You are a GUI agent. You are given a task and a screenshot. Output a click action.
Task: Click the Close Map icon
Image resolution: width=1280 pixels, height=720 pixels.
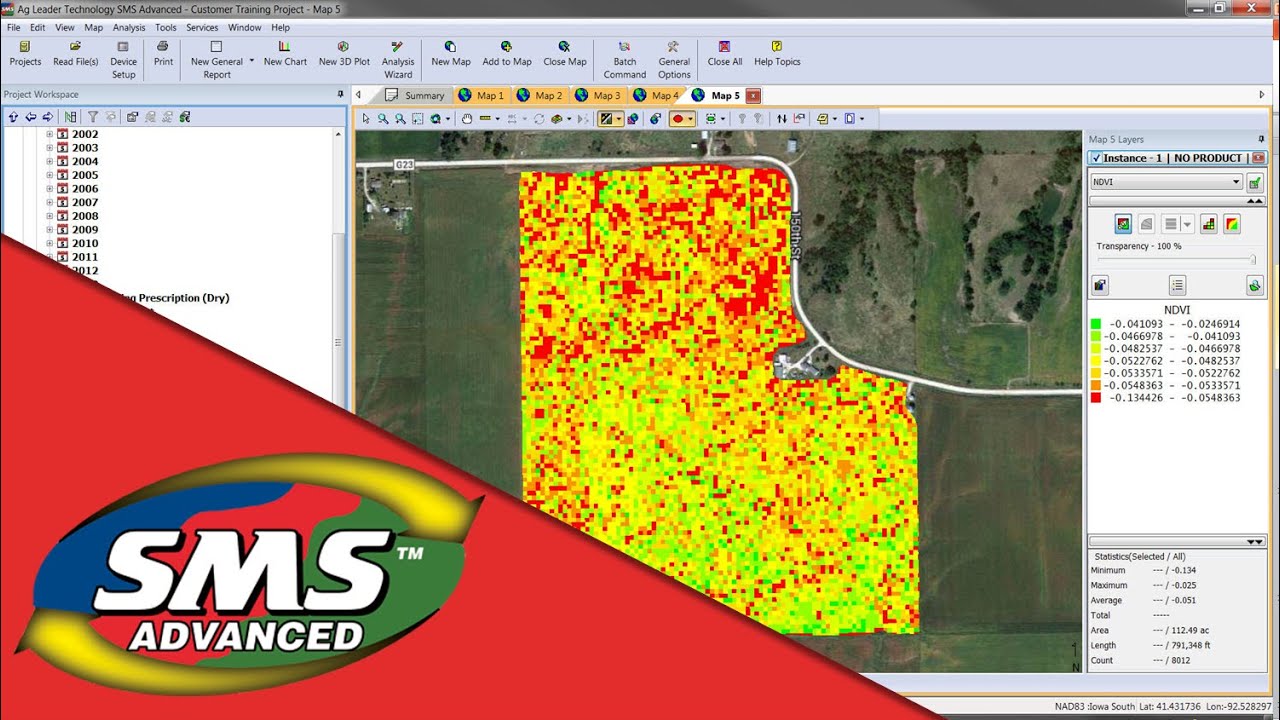565,46
